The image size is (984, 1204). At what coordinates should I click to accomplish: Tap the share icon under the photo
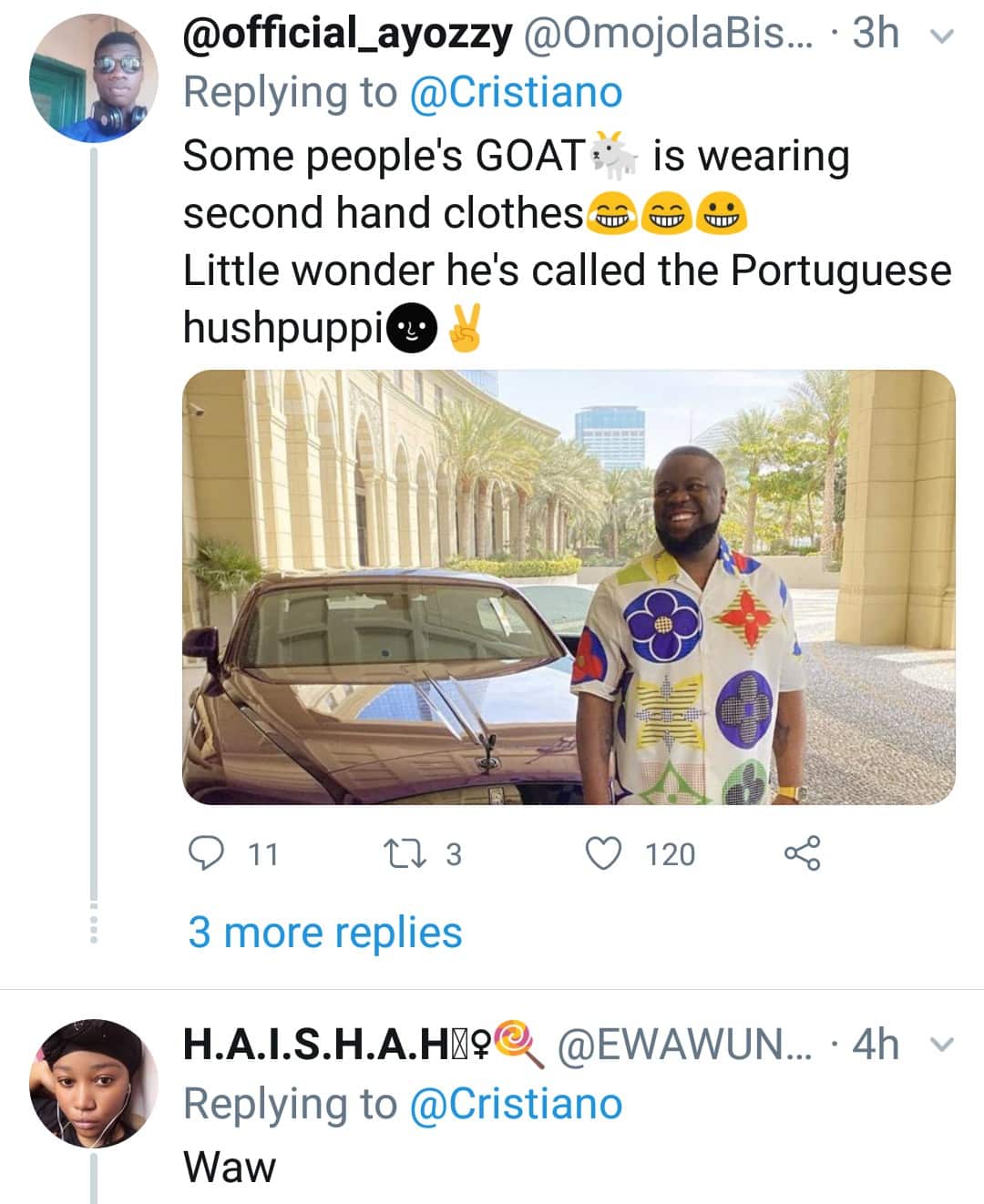802,853
